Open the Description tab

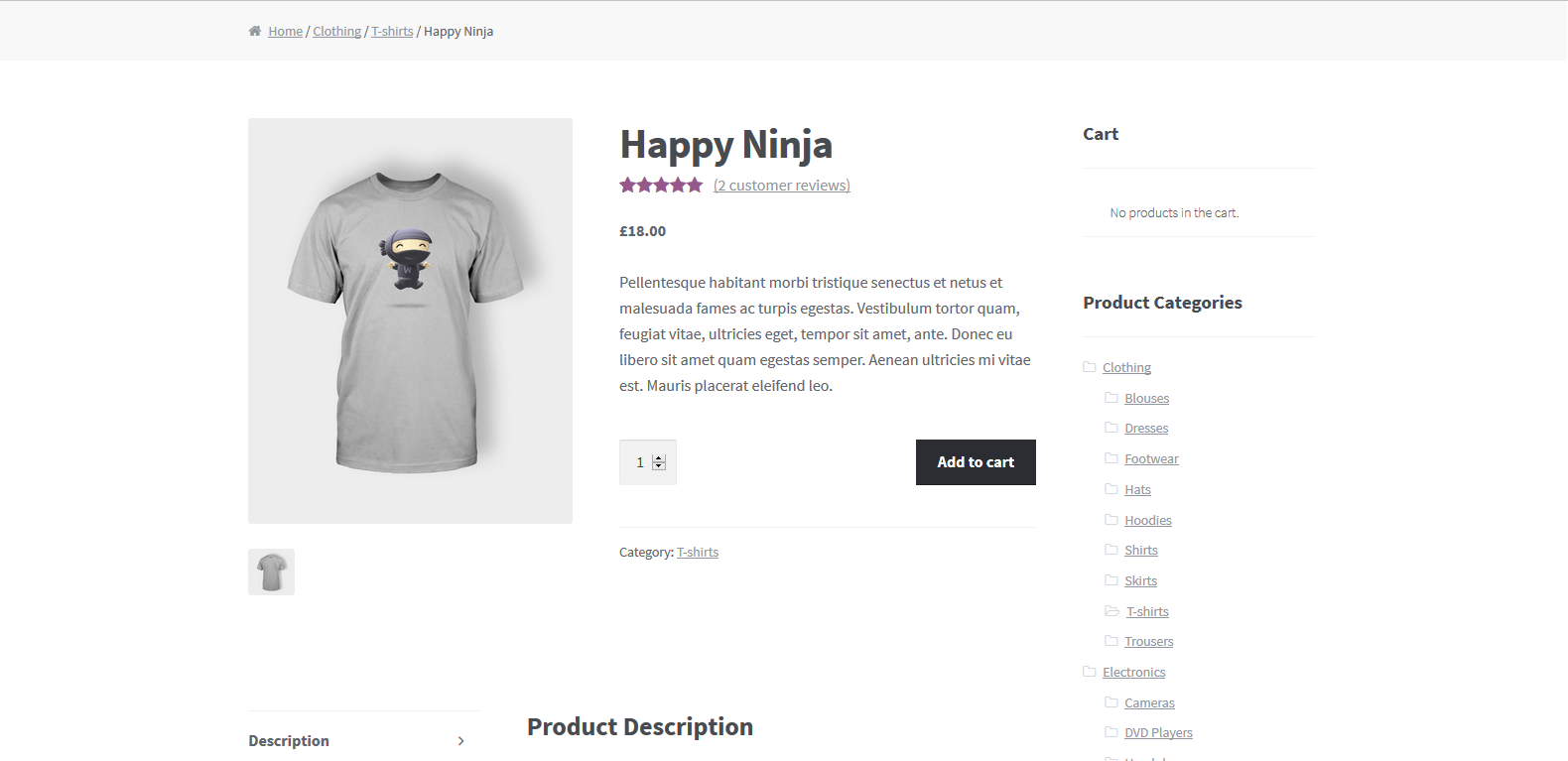pos(289,741)
